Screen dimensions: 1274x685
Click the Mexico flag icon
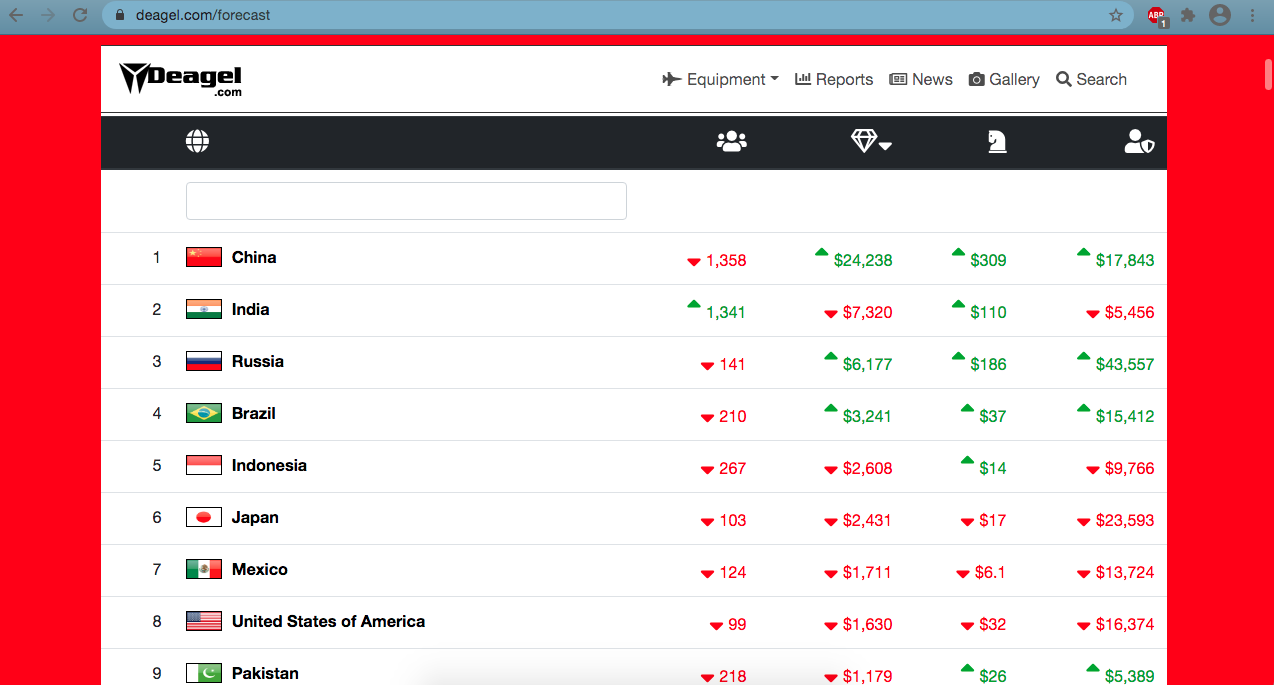pyautogui.click(x=204, y=569)
